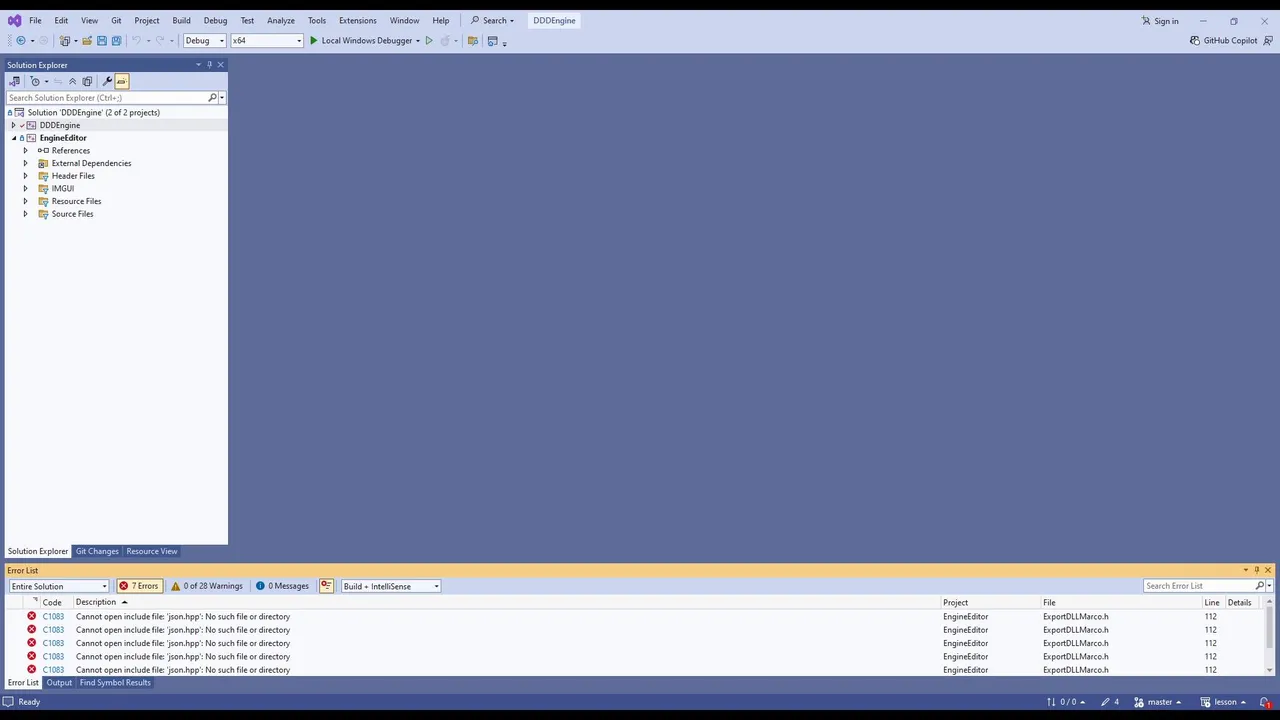Screen dimensions: 1280x720
Task: Select Solution 'DDDEngine' root node
Action: pyautogui.click(x=93, y=112)
